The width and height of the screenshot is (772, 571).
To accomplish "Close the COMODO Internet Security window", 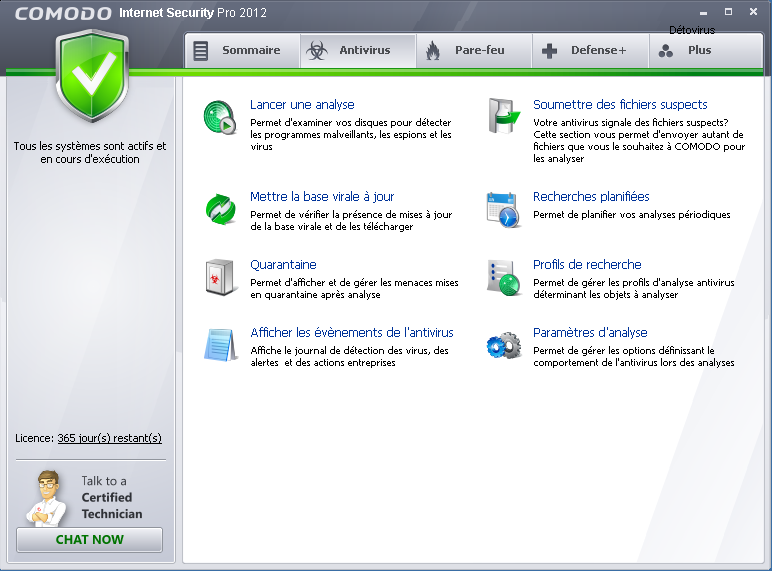I will point(753,12).
